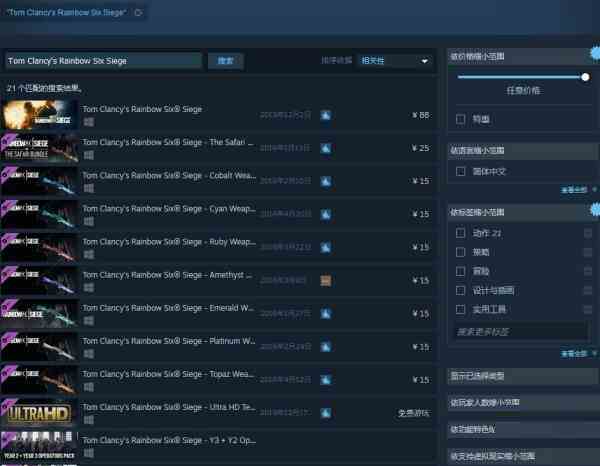
Task: Expand the 依玩家人数缩小范围 filter section
Action: tap(523, 402)
